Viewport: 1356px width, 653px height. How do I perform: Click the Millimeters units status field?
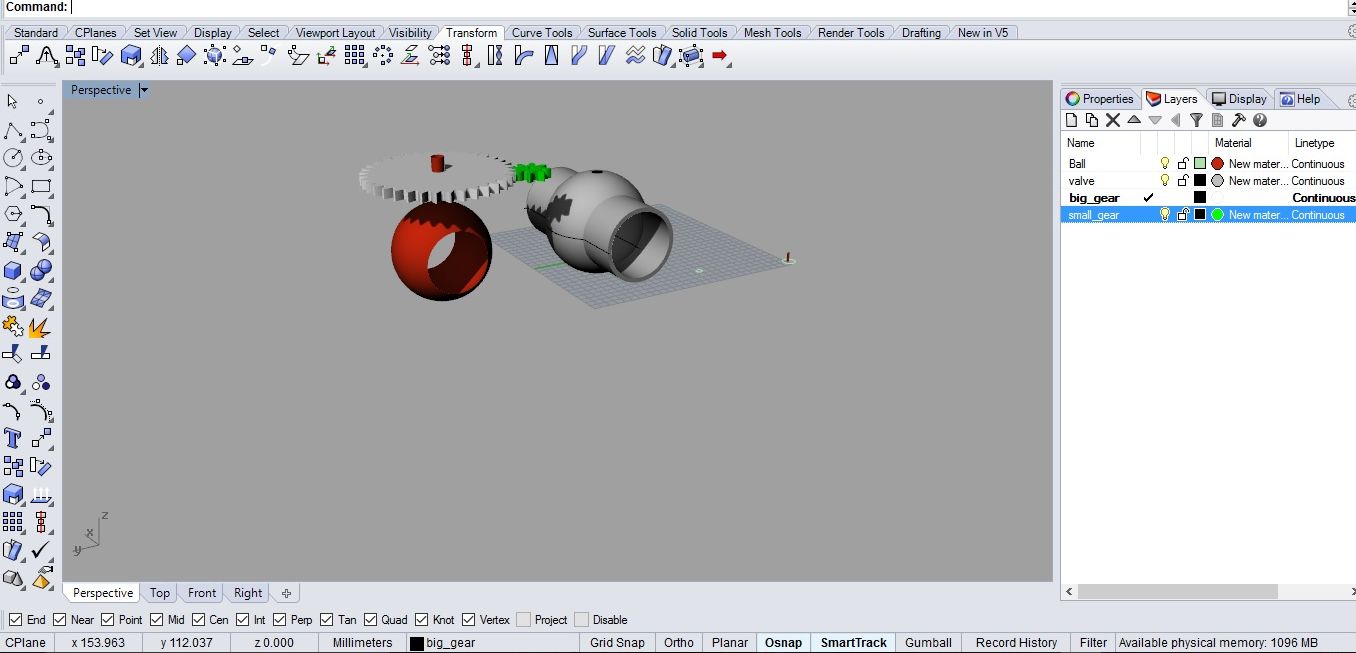pyautogui.click(x=362, y=643)
